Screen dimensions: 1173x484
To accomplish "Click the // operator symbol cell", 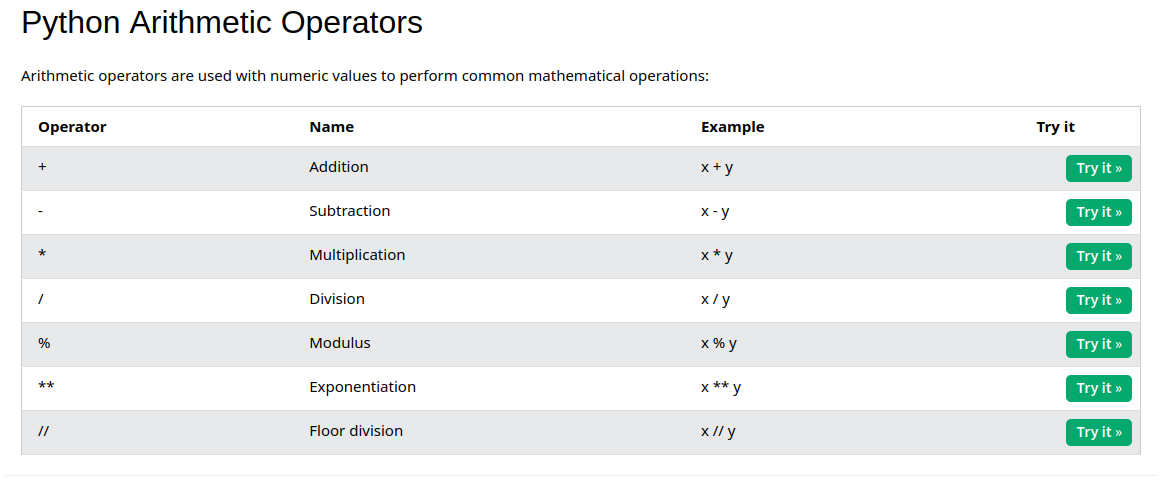I will [46, 431].
